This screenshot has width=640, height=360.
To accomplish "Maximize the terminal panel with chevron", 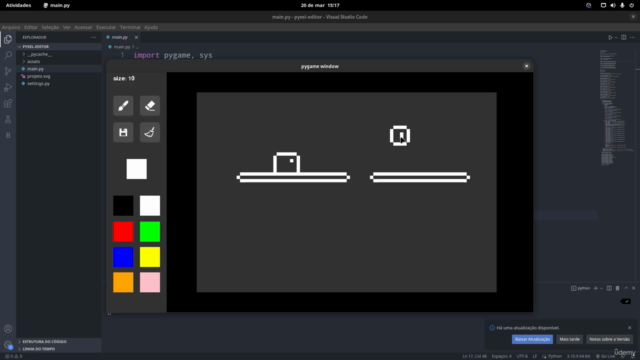I will (x=626, y=288).
